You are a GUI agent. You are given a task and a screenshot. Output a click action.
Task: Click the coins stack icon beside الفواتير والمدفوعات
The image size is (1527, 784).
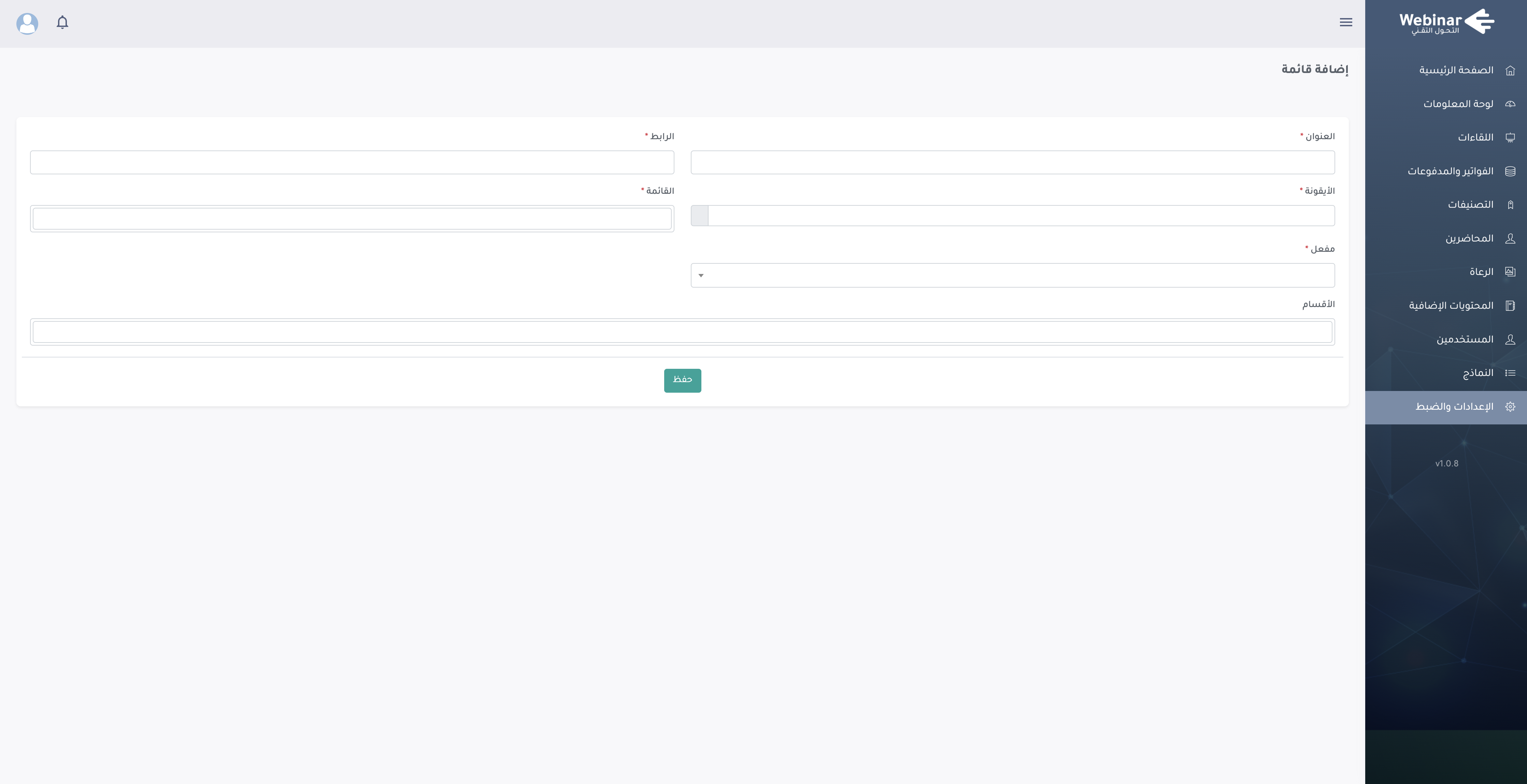click(1510, 171)
